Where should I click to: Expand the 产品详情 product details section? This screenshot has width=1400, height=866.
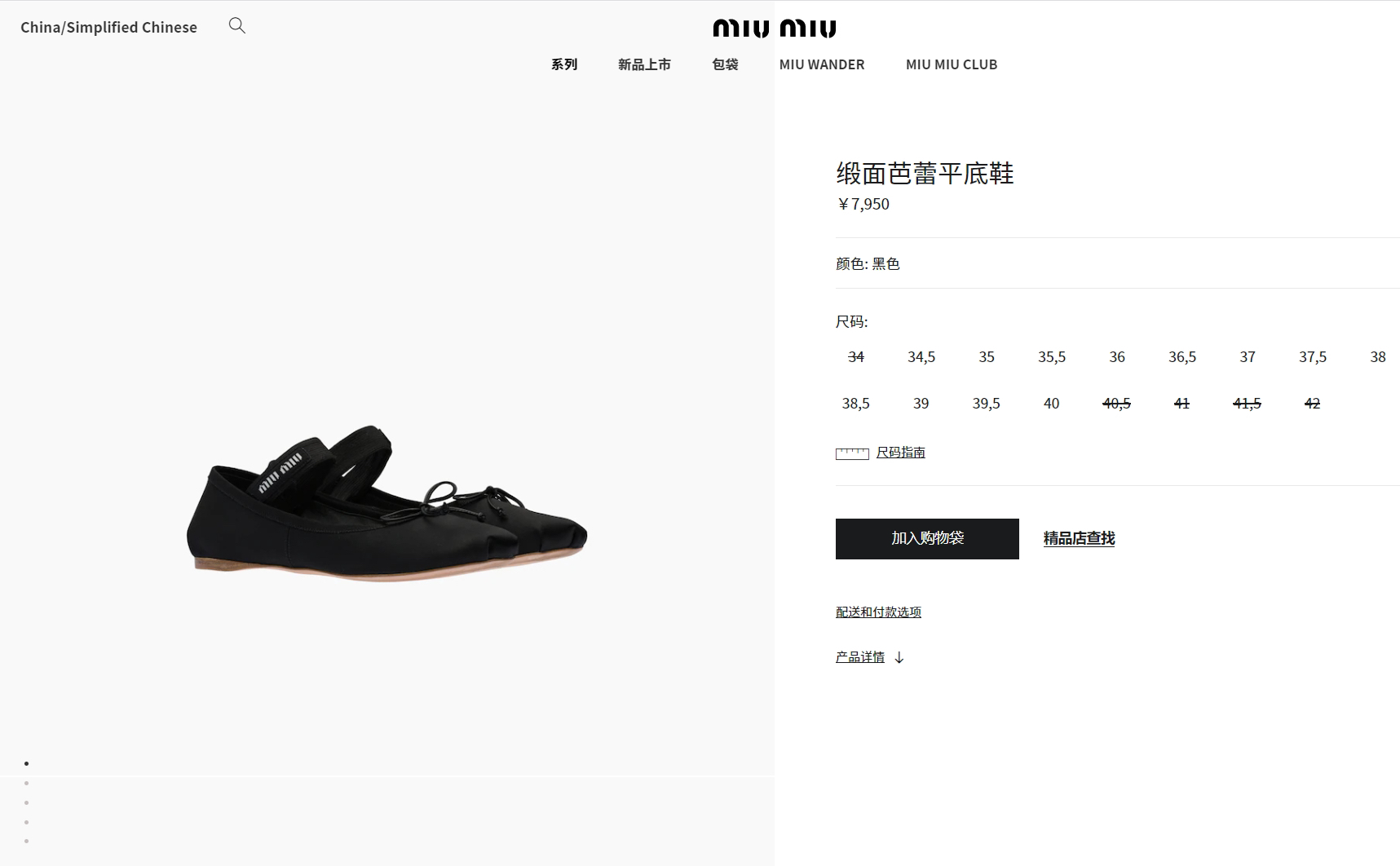point(859,657)
